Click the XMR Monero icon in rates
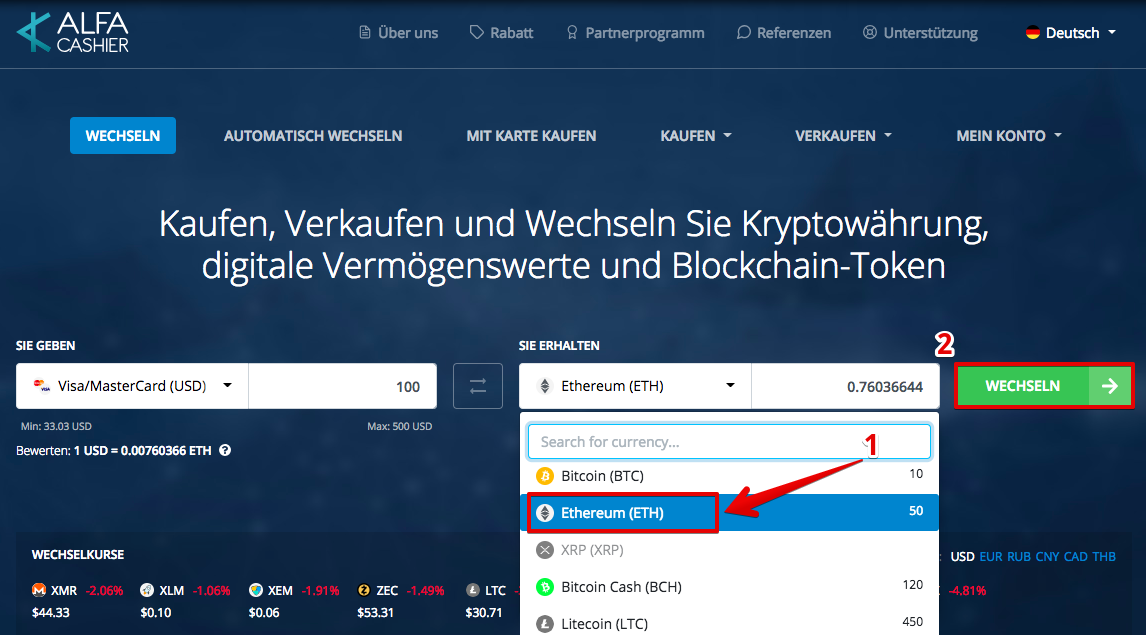The height and width of the screenshot is (635, 1146). tap(39, 590)
